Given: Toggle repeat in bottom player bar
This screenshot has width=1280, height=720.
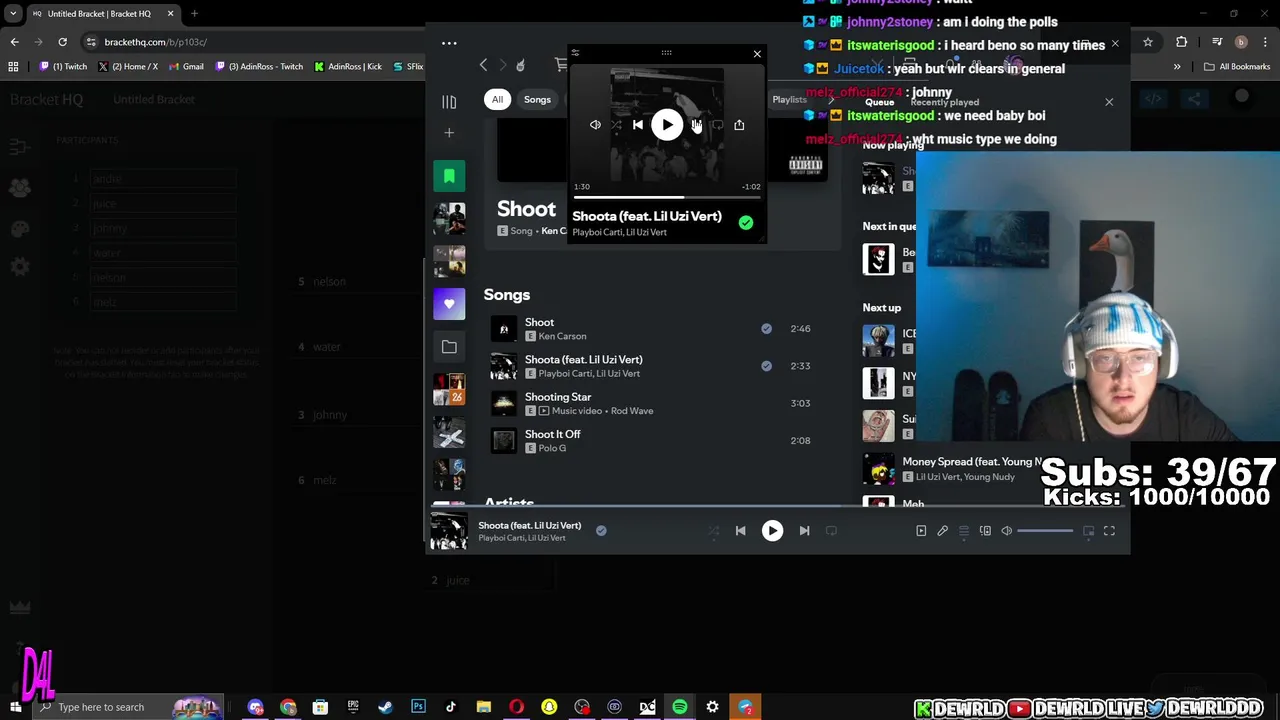Looking at the screenshot, I should tap(831, 531).
